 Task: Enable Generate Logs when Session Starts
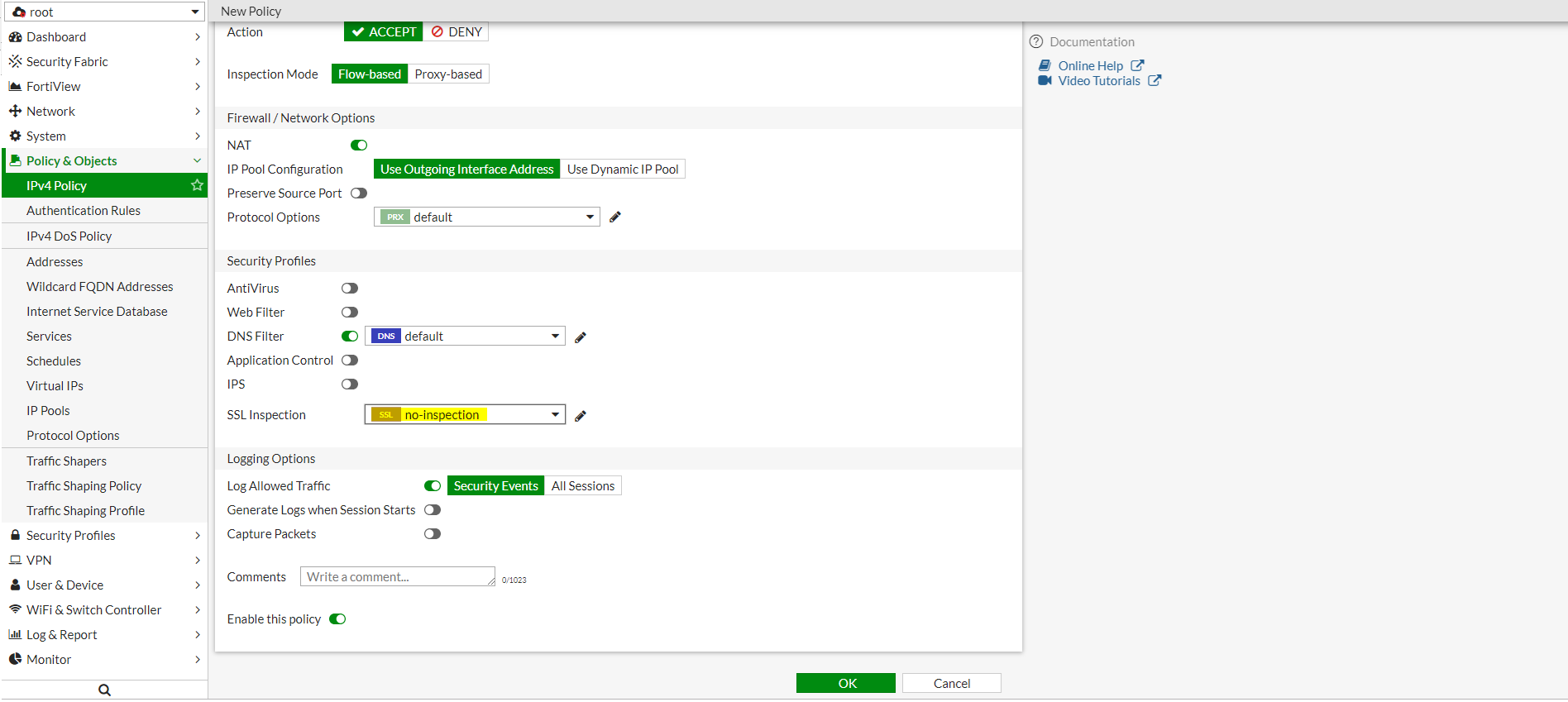click(x=433, y=510)
